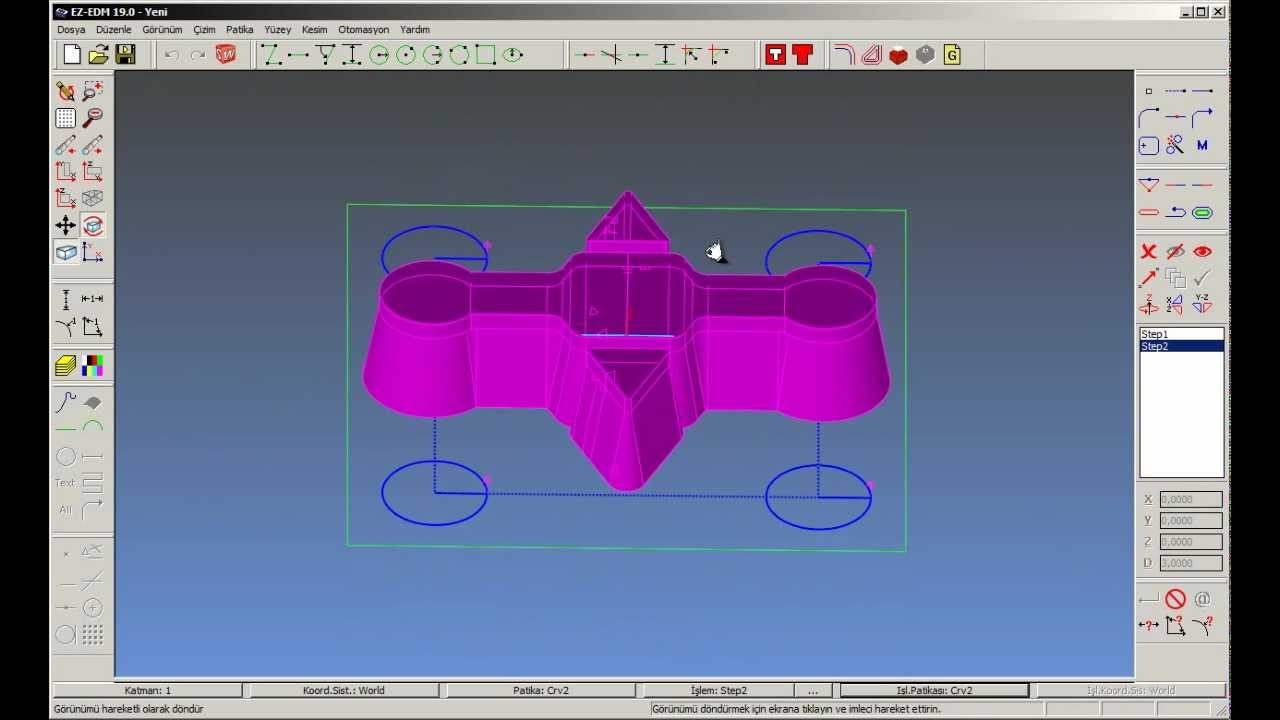
Task: Save using the floppy disk icon
Action: pyautogui.click(x=125, y=55)
